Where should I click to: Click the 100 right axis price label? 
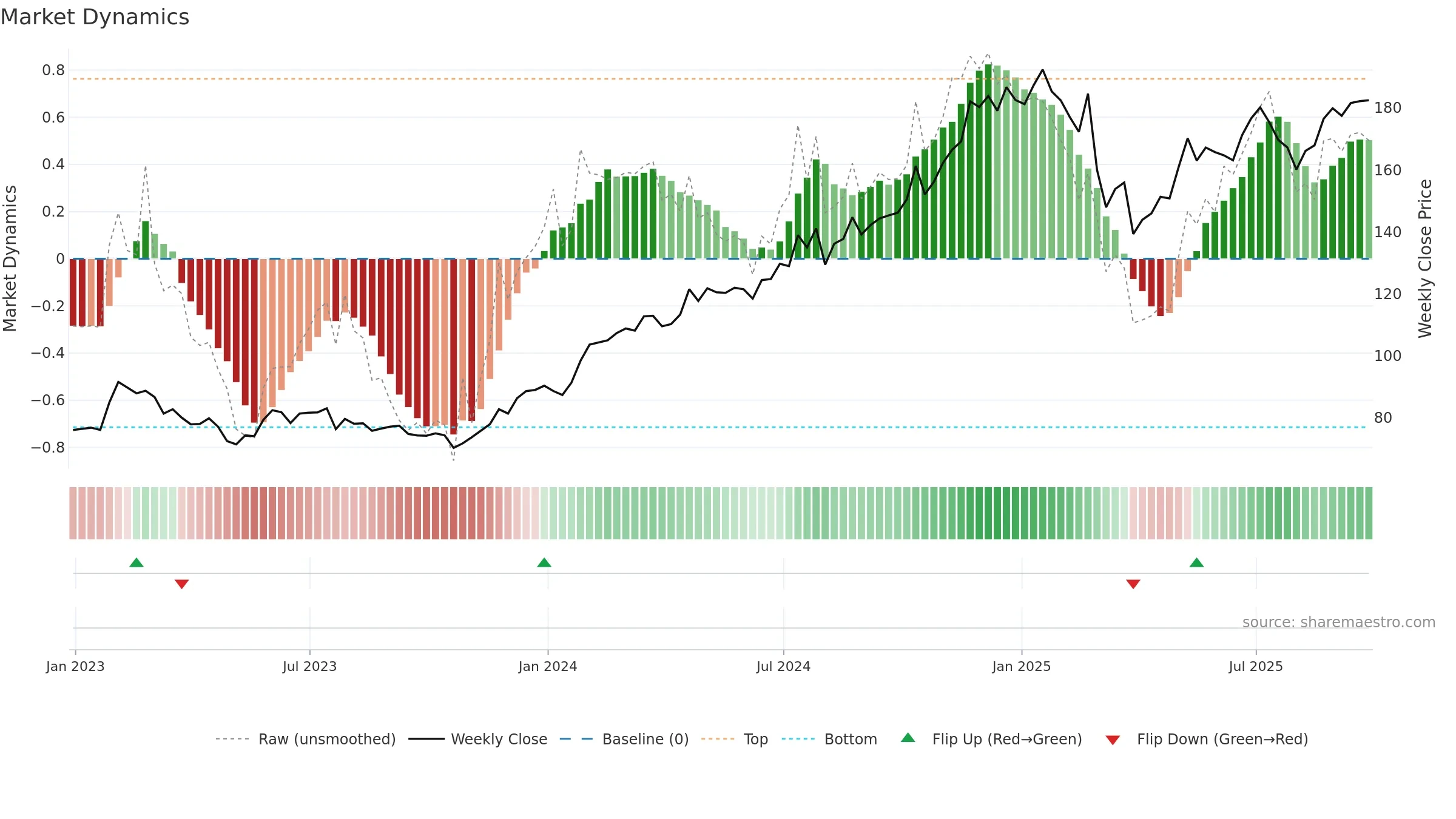1388,356
